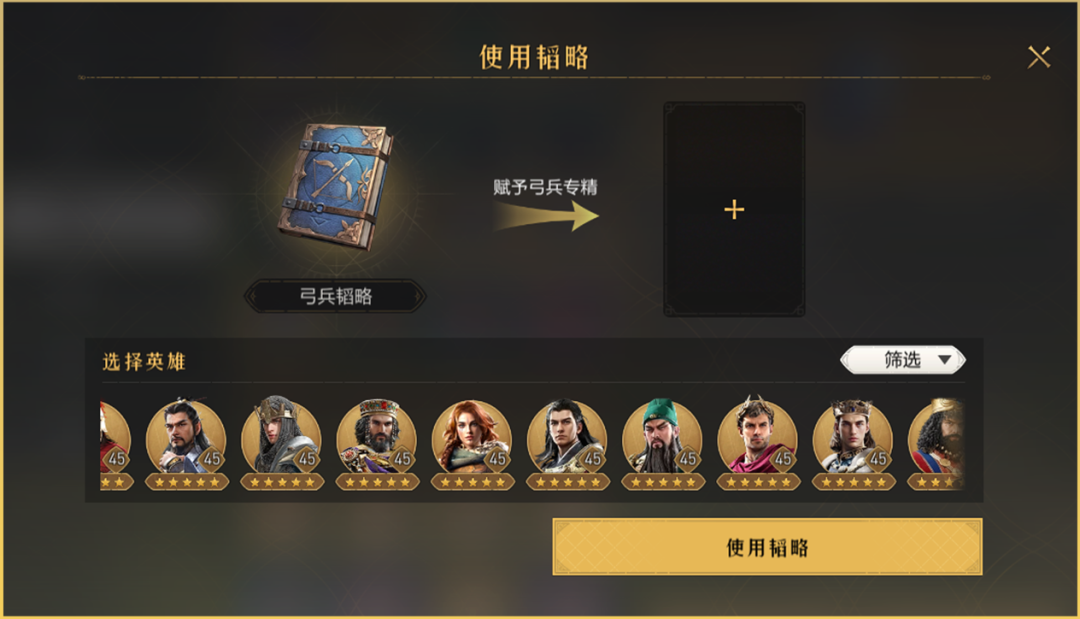Viewport: 1080px width, 619px height.
Task: Click the 弓兵韬略 item name label
Action: pos(335,296)
